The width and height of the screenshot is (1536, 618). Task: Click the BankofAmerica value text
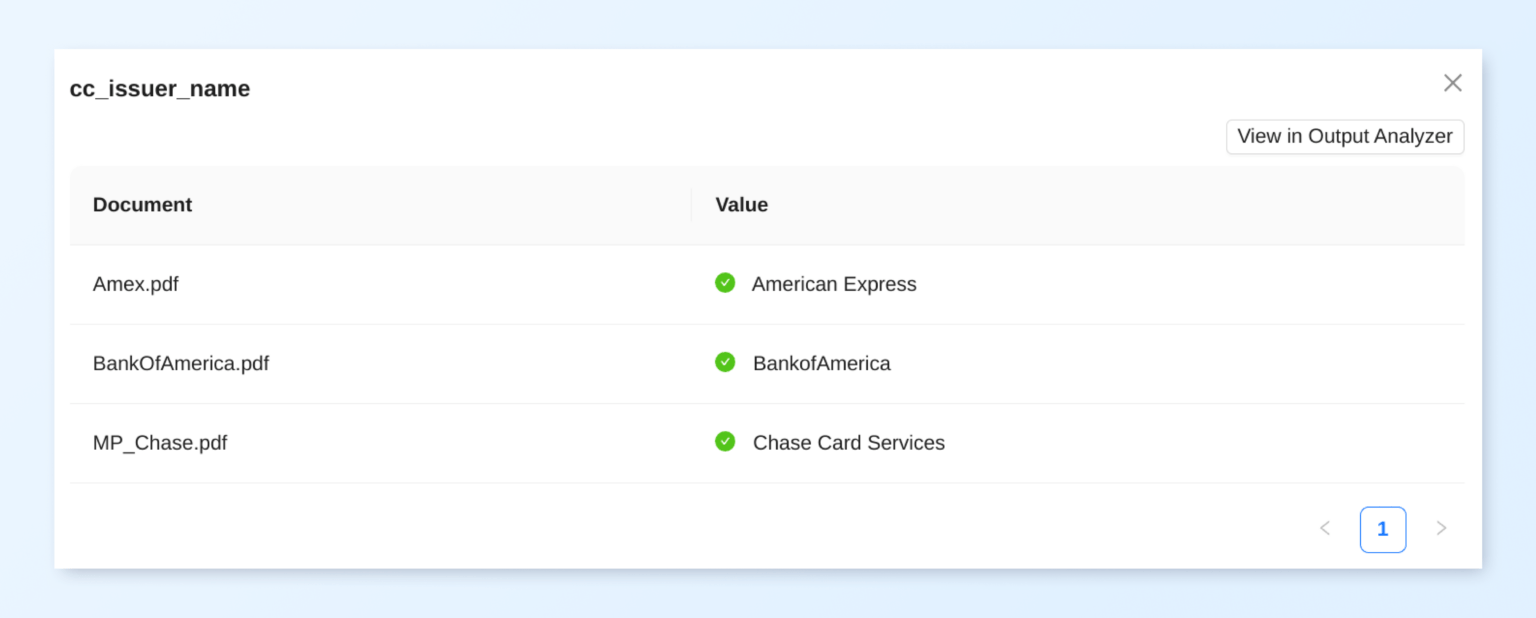[x=821, y=363]
